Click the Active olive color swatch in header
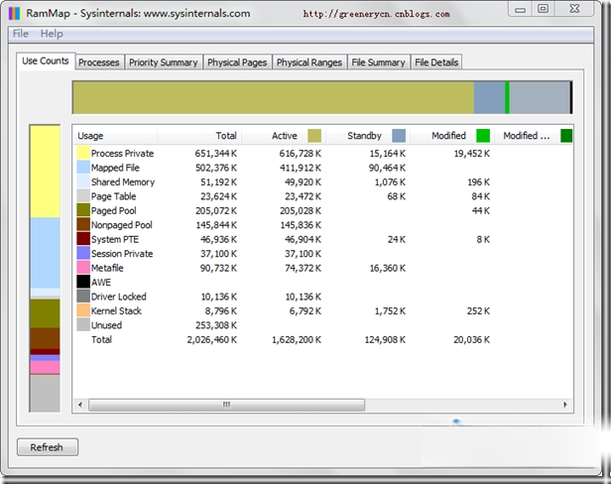This screenshot has width=611, height=484. (314, 136)
